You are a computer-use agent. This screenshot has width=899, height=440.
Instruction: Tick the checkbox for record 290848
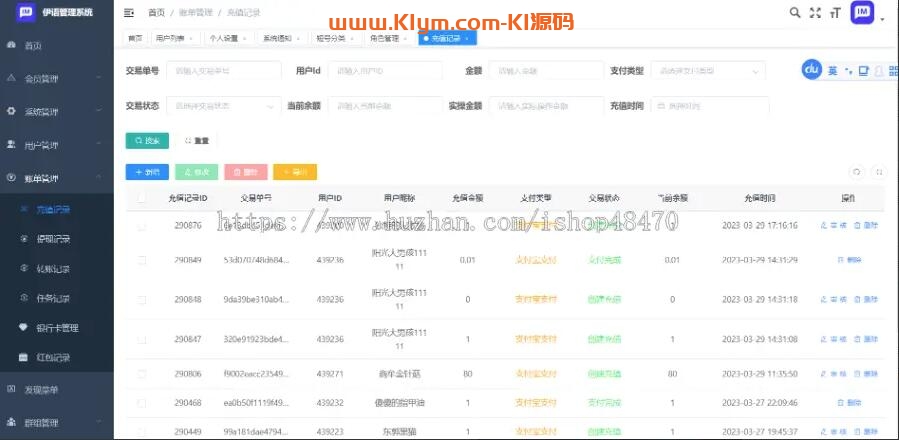141,299
